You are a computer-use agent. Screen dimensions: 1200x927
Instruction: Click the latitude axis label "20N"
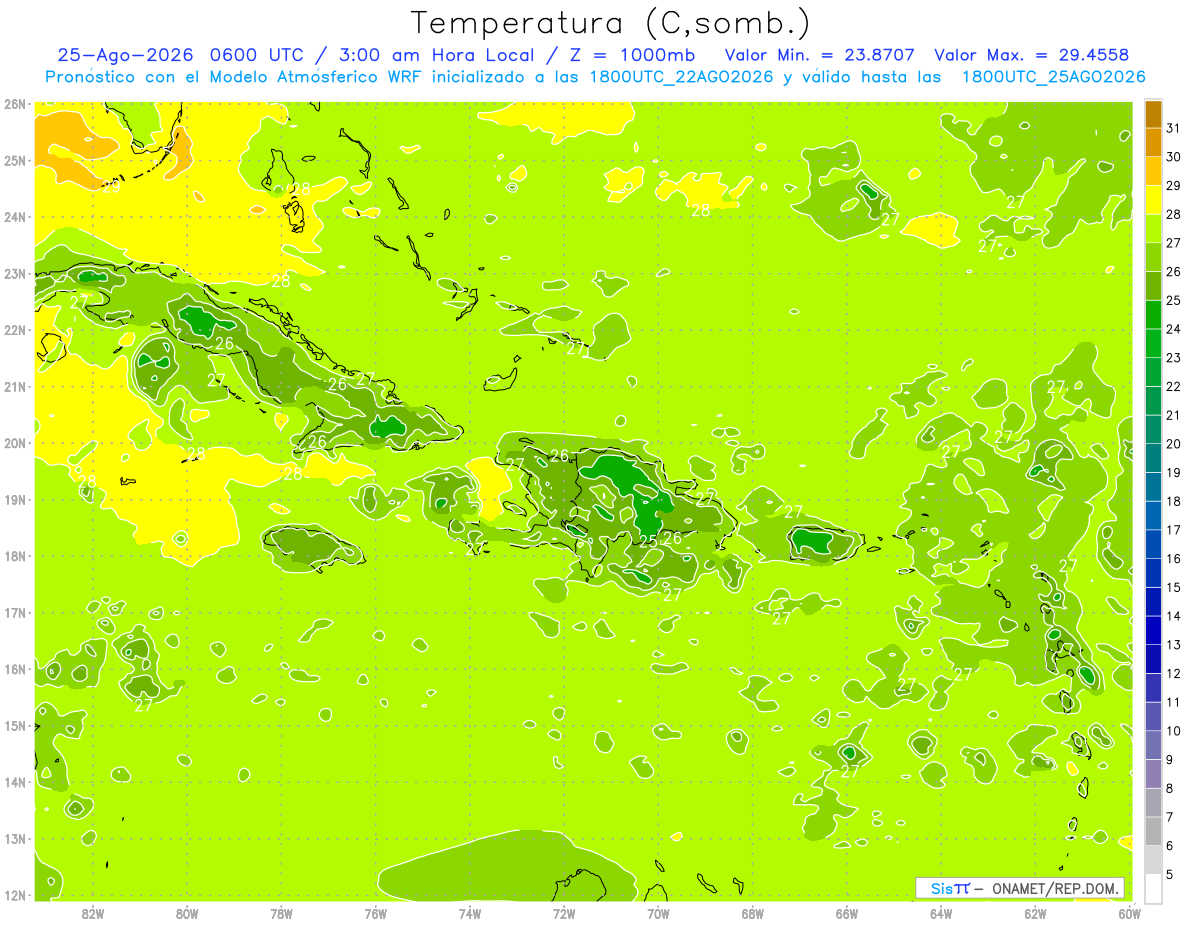pyautogui.click(x=14, y=443)
